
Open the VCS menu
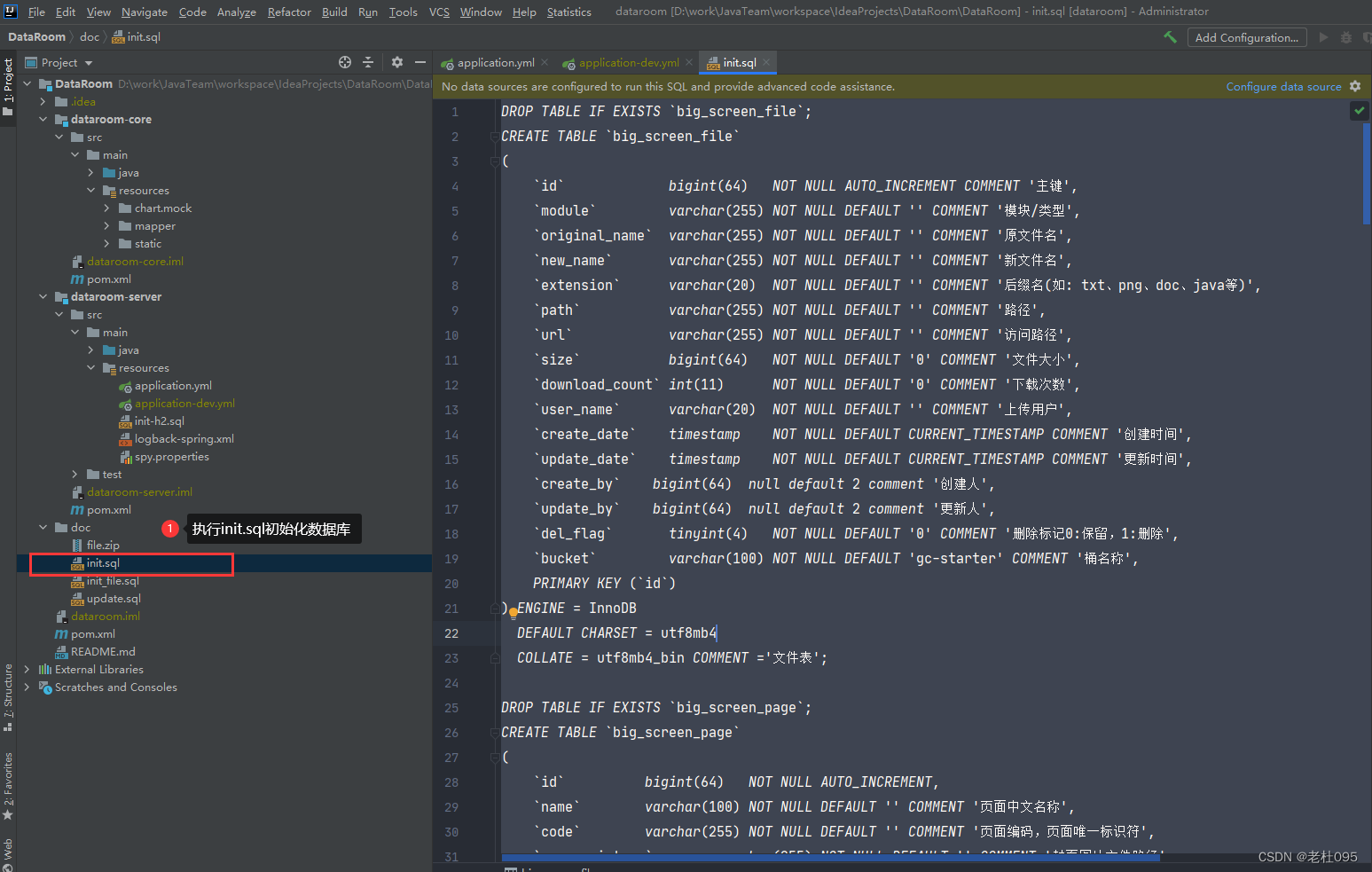pyautogui.click(x=439, y=12)
